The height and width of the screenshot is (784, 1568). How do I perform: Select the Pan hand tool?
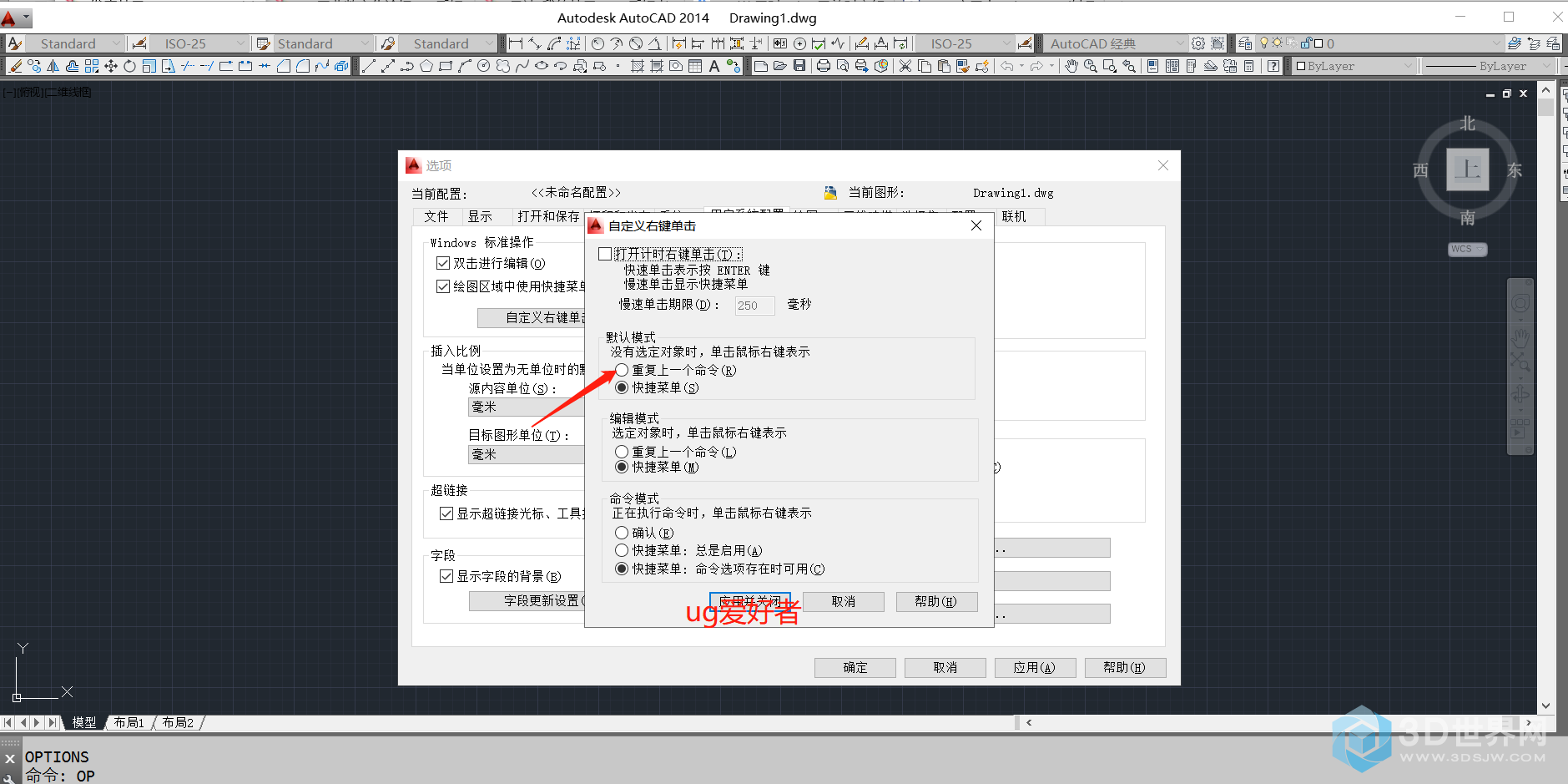(1071, 66)
